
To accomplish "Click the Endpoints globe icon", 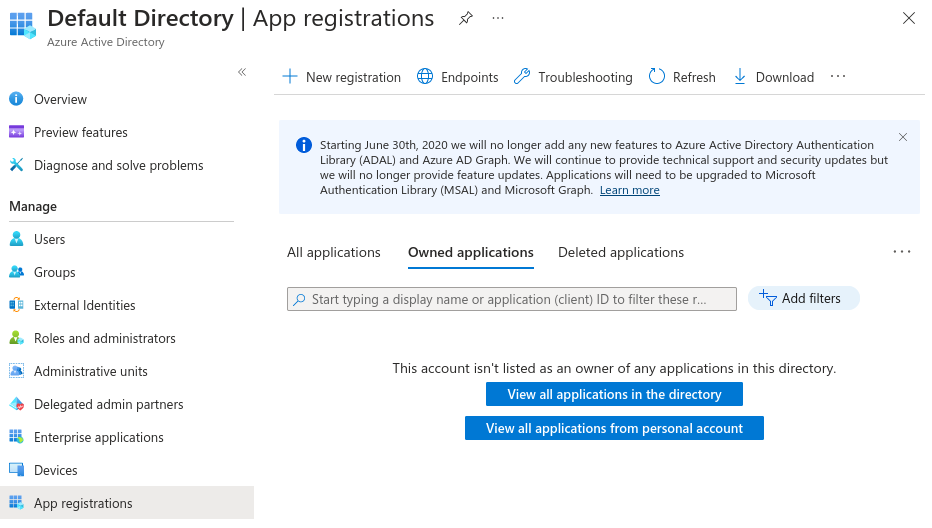I will tap(425, 77).
